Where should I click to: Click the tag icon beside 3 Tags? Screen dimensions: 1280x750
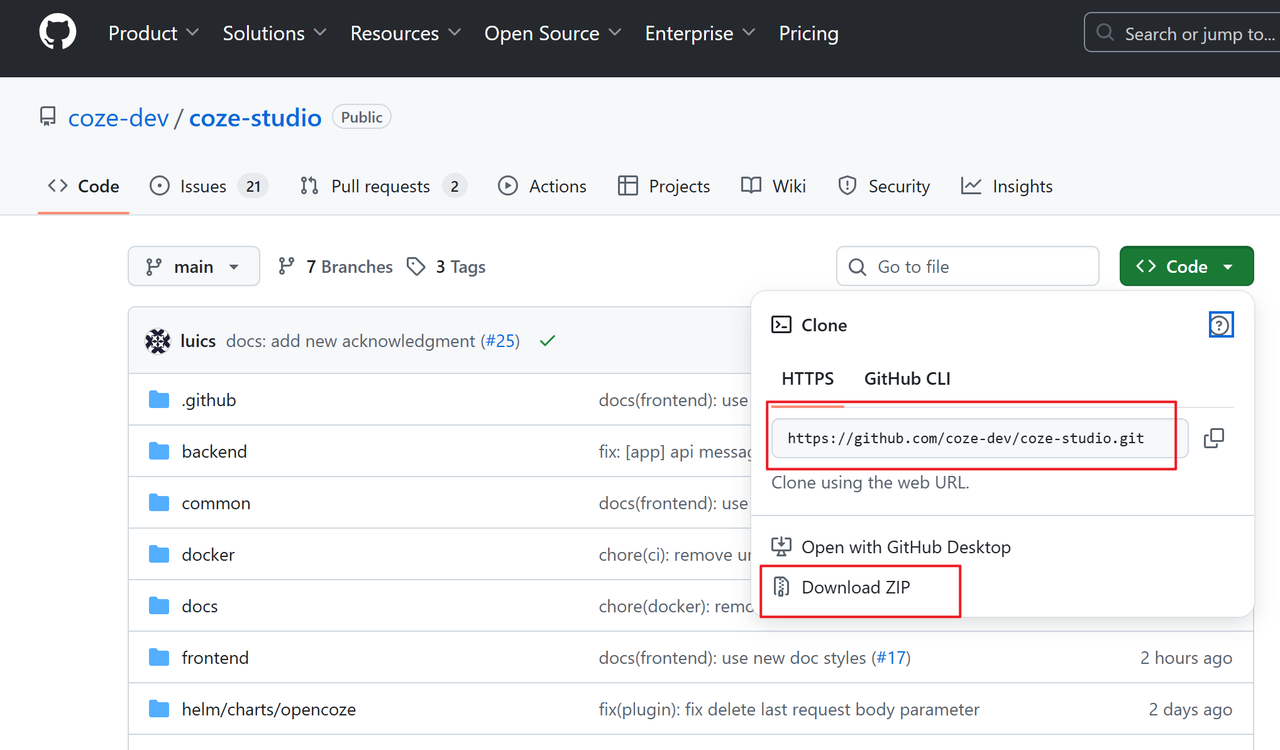pyautogui.click(x=416, y=267)
